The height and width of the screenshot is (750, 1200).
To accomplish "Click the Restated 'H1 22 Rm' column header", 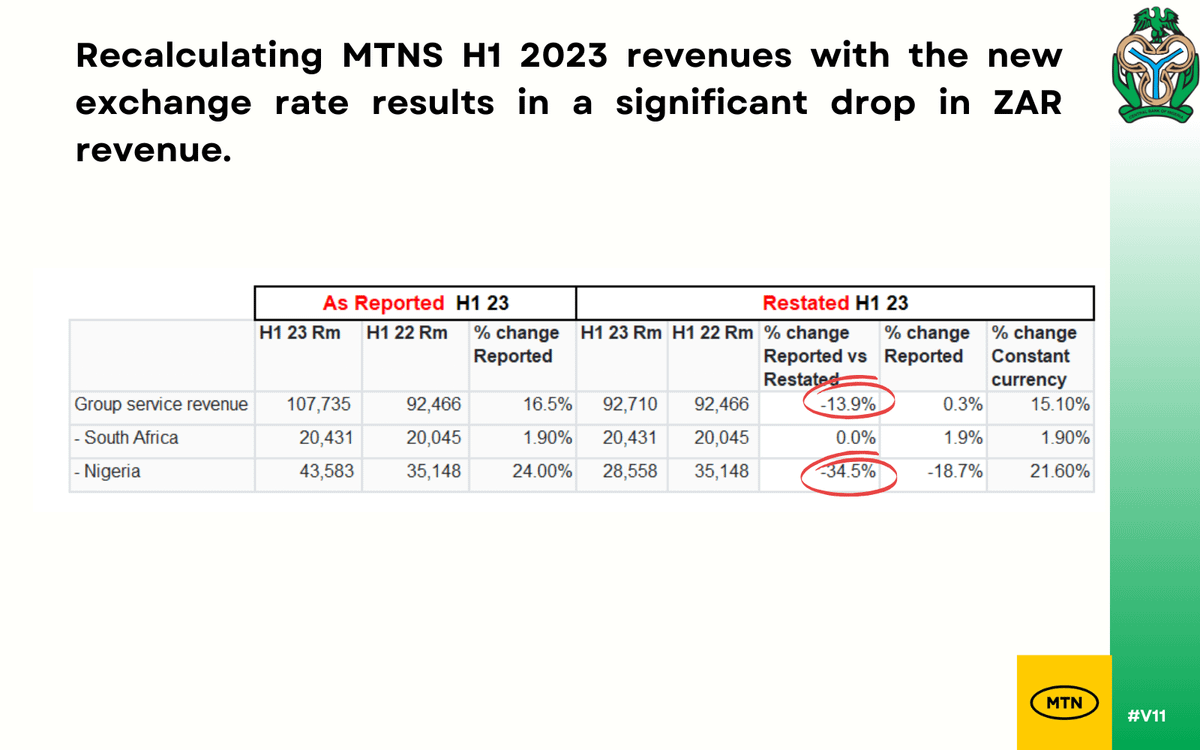I will point(713,355).
